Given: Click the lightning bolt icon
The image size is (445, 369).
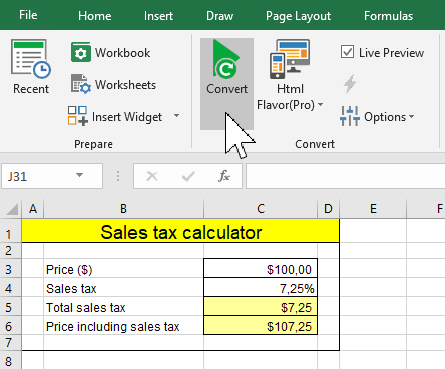Looking at the screenshot, I should (x=350, y=84).
